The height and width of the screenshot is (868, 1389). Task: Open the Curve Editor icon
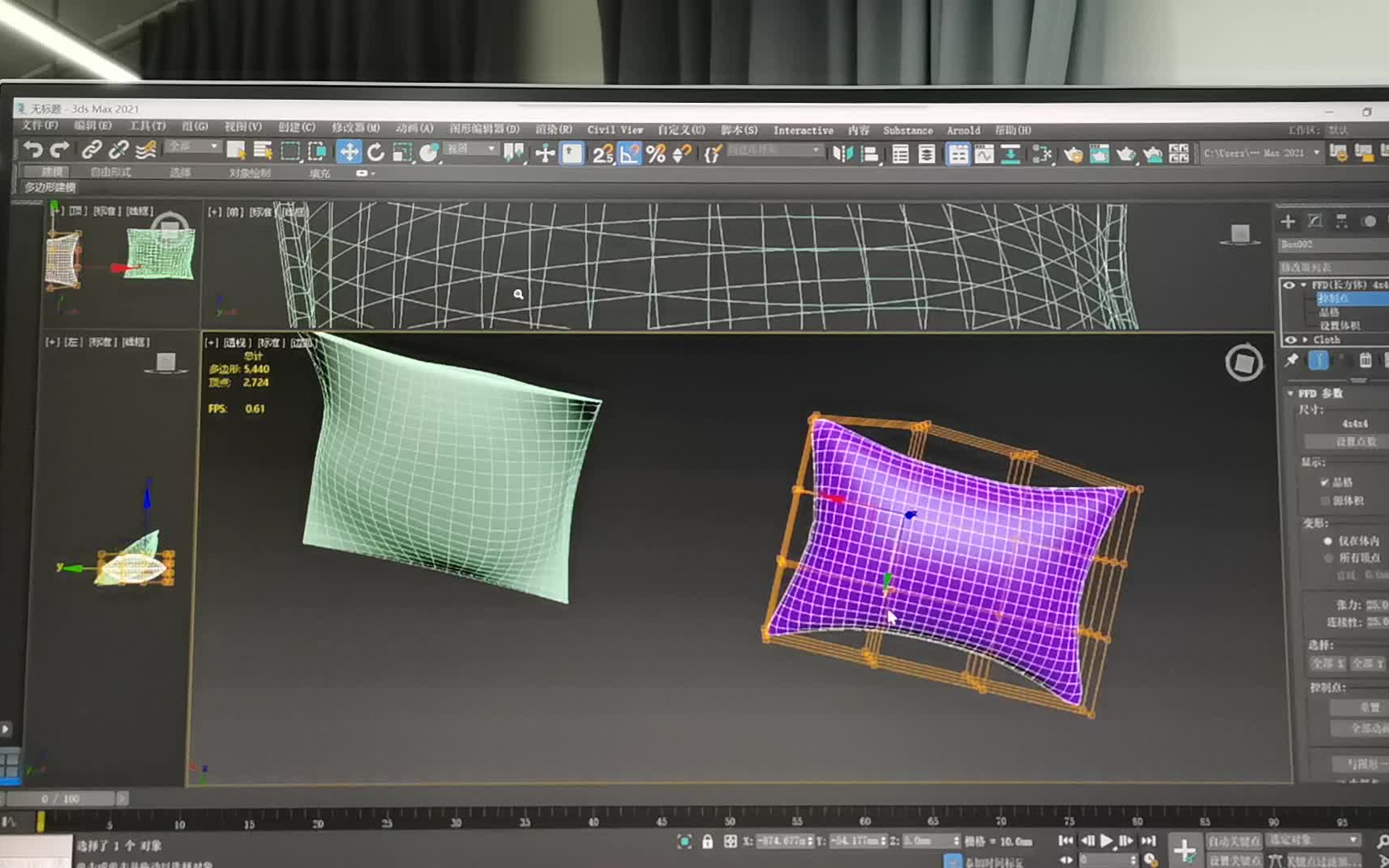coord(984,154)
